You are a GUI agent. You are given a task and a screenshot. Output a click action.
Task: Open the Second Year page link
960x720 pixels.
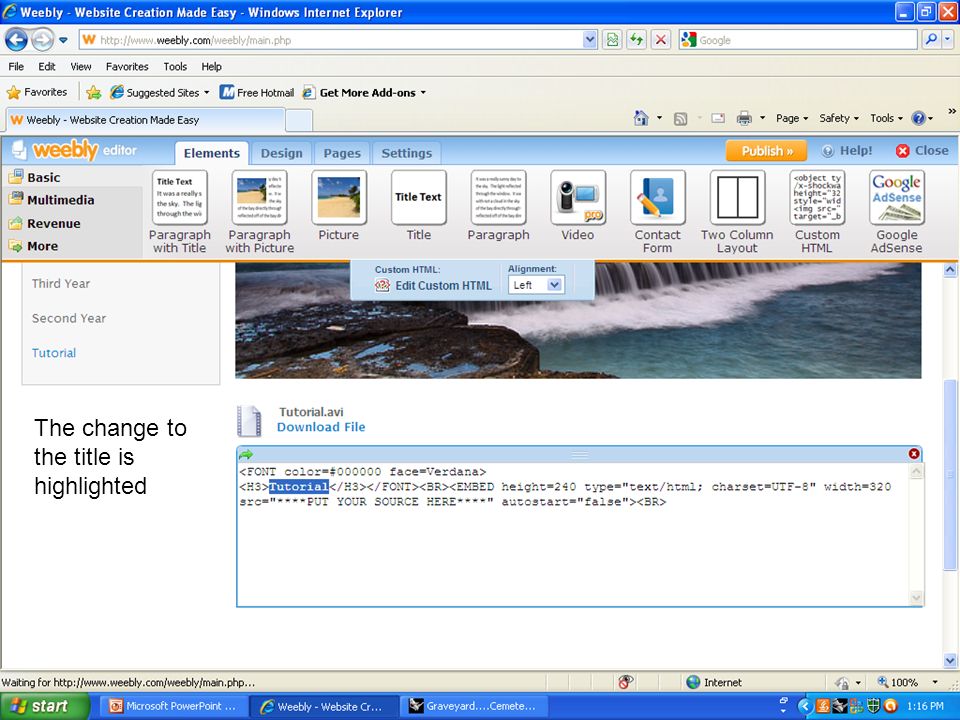click(69, 318)
